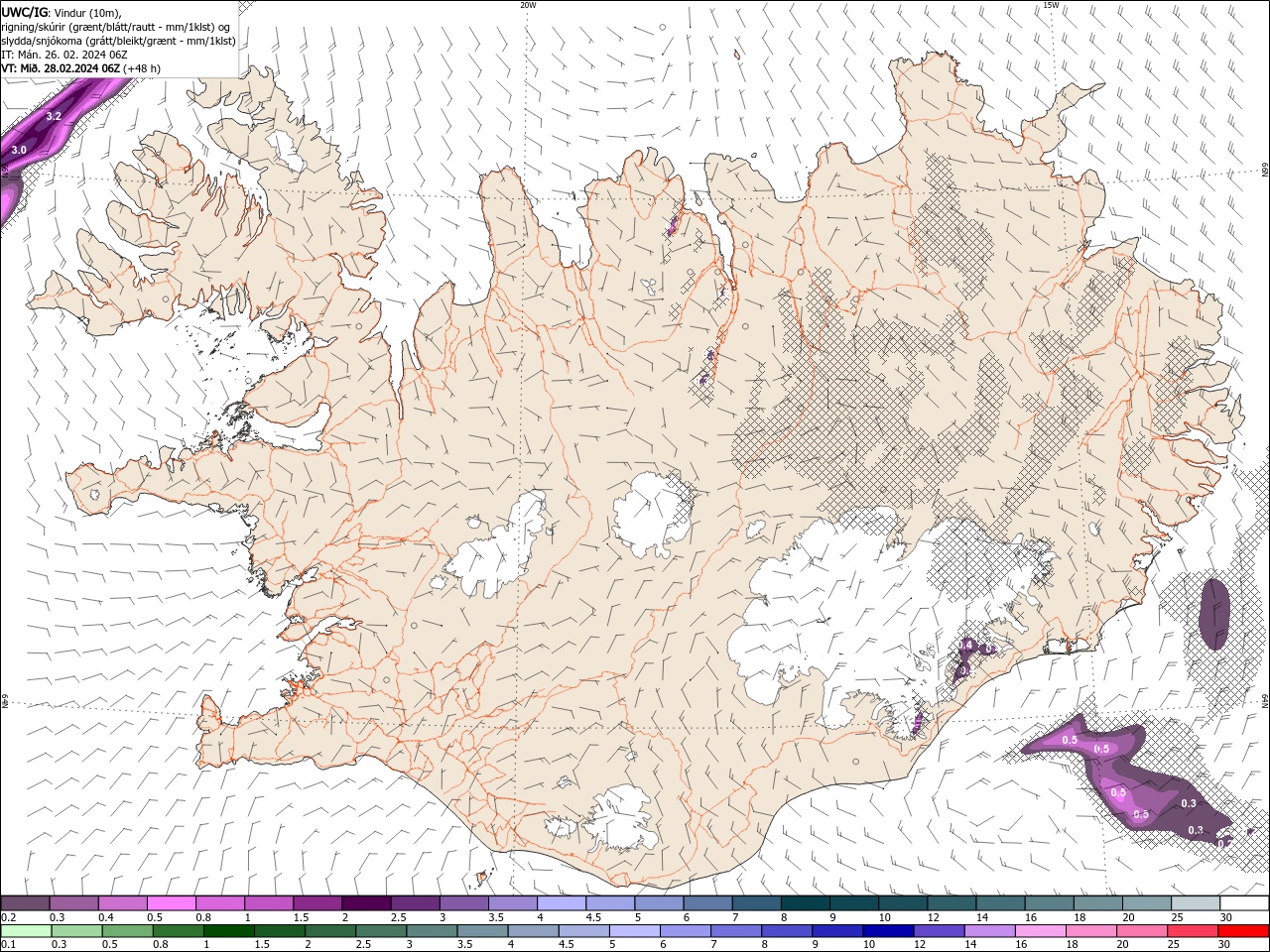This screenshot has height=952, width=1270.
Task: Click pale green lower swatch between 0.1 and 0.3
Action: click(26, 931)
